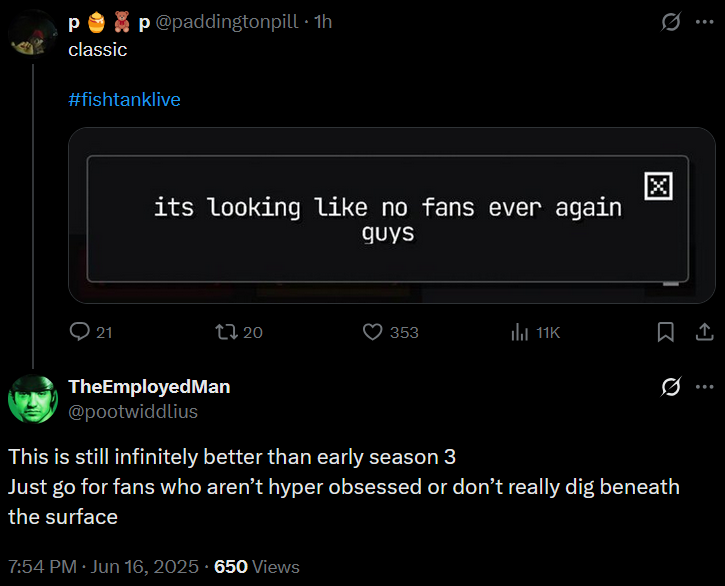Click Grok icon on TheEmployedMan's reply
The height and width of the screenshot is (586, 725).
pyautogui.click(x=670, y=387)
